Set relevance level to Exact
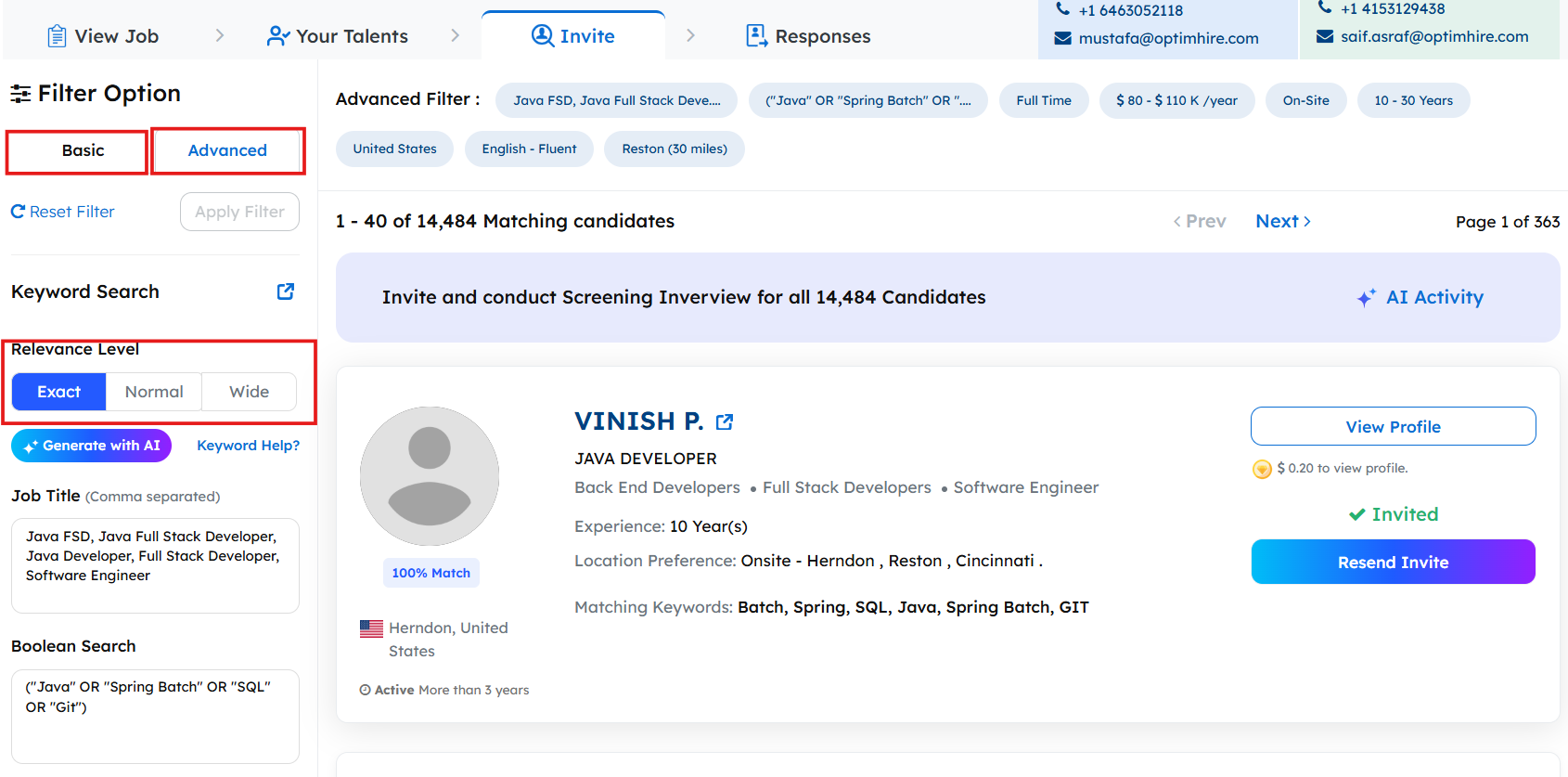Viewport: 1568px width, 777px height. coord(59,392)
